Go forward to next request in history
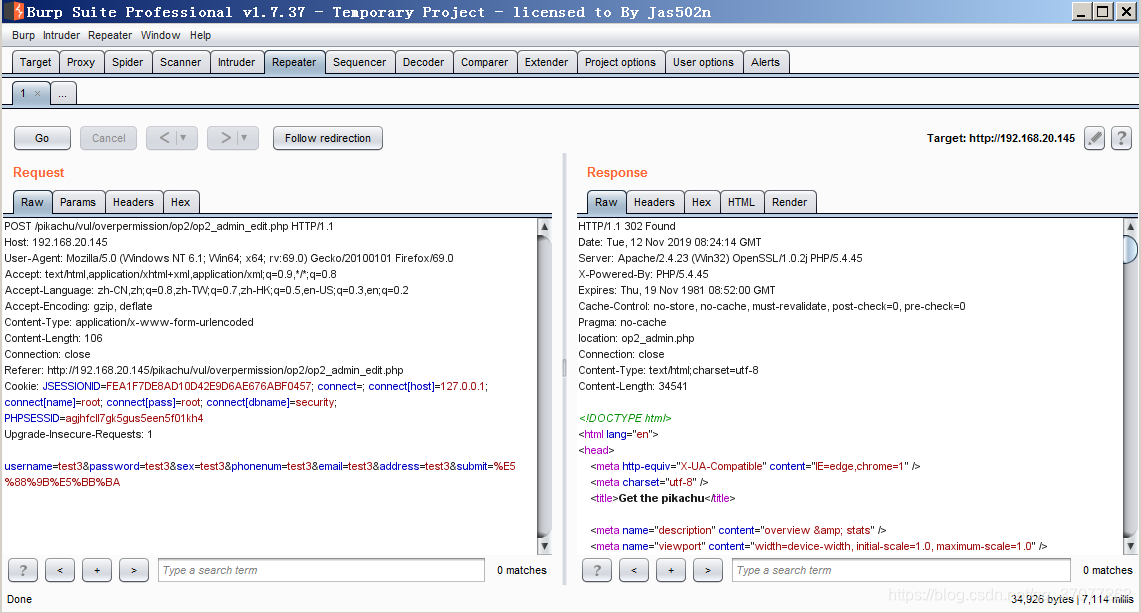 click(x=225, y=138)
